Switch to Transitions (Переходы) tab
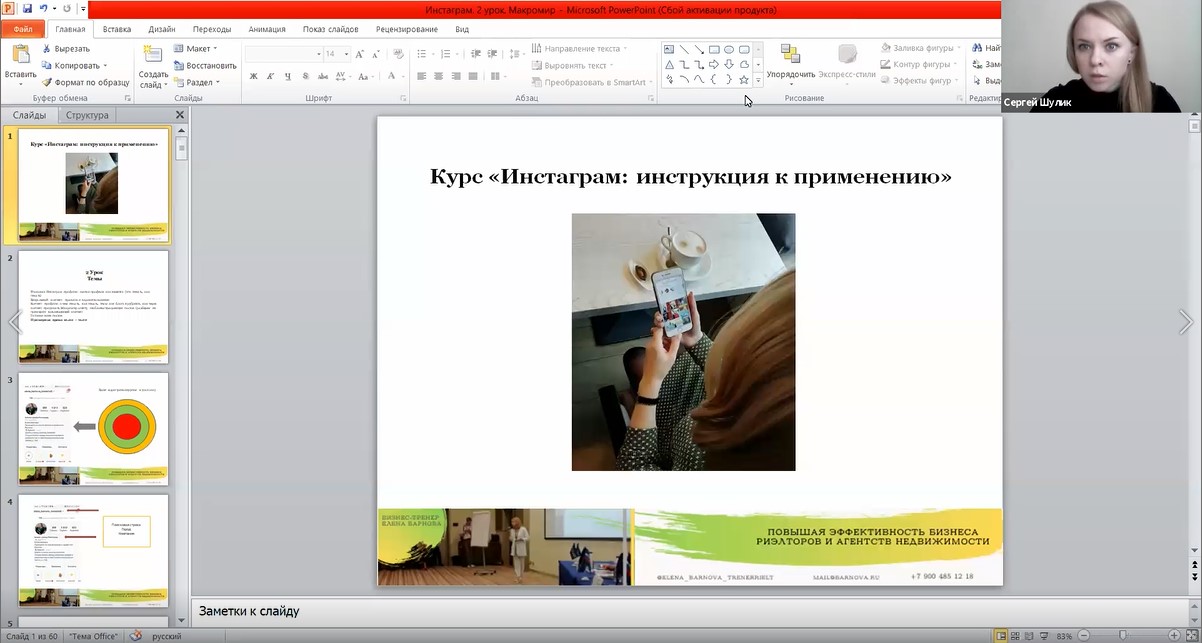 click(212, 29)
